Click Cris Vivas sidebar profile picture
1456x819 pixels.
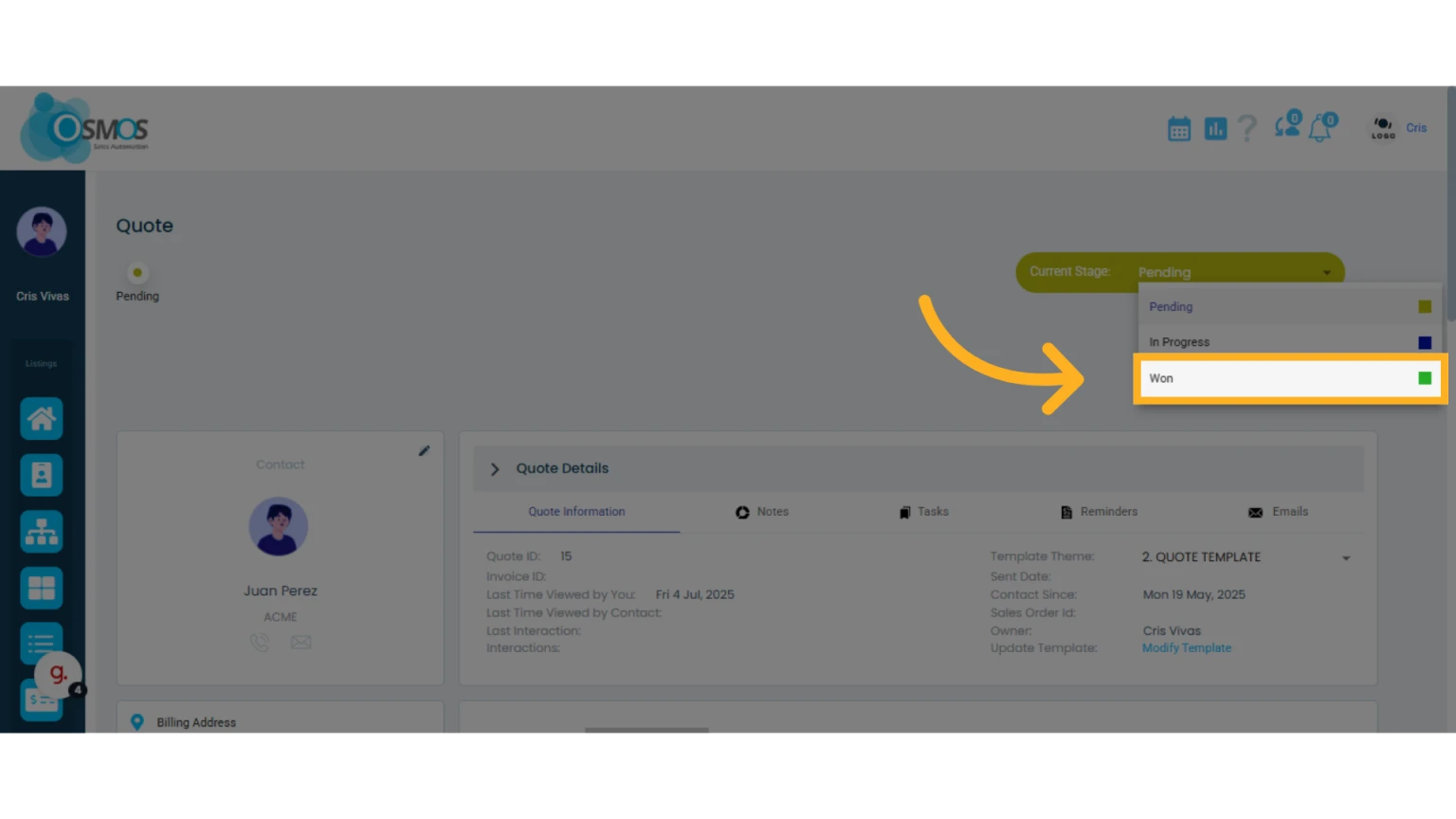point(42,232)
